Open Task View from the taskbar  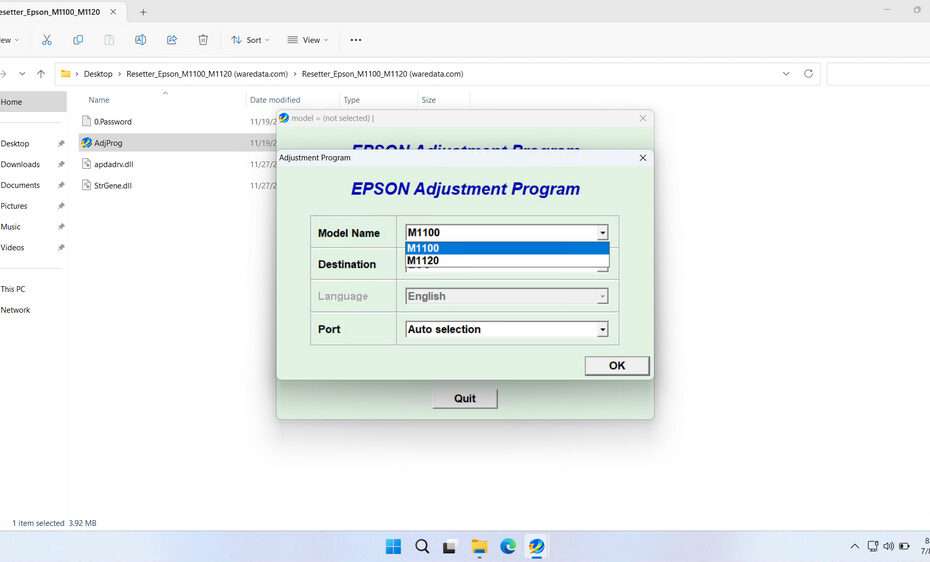pyautogui.click(x=450, y=546)
